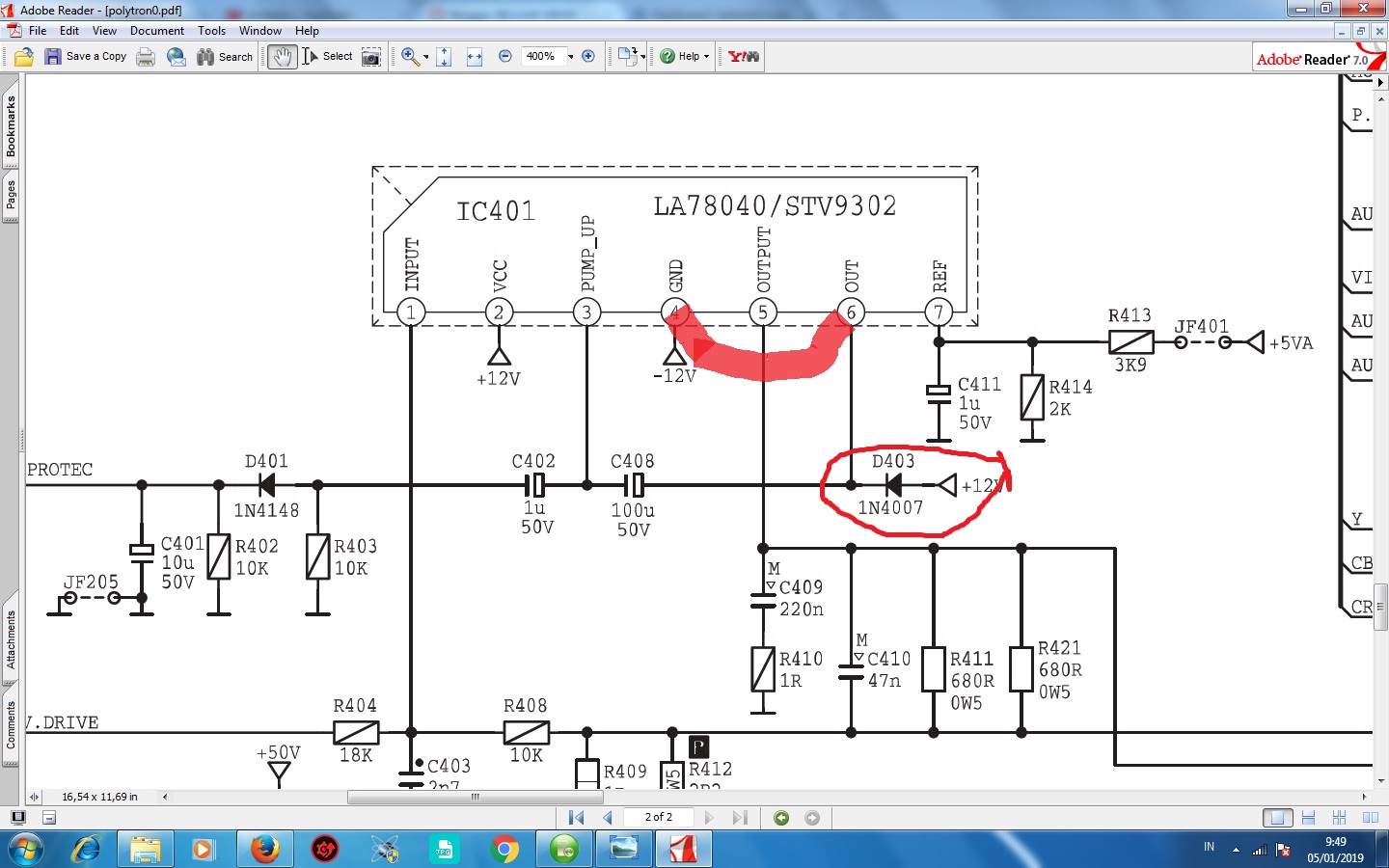The height and width of the screenshot is (868, 1389).
Task: Open the Window menu
Action: 260,31
